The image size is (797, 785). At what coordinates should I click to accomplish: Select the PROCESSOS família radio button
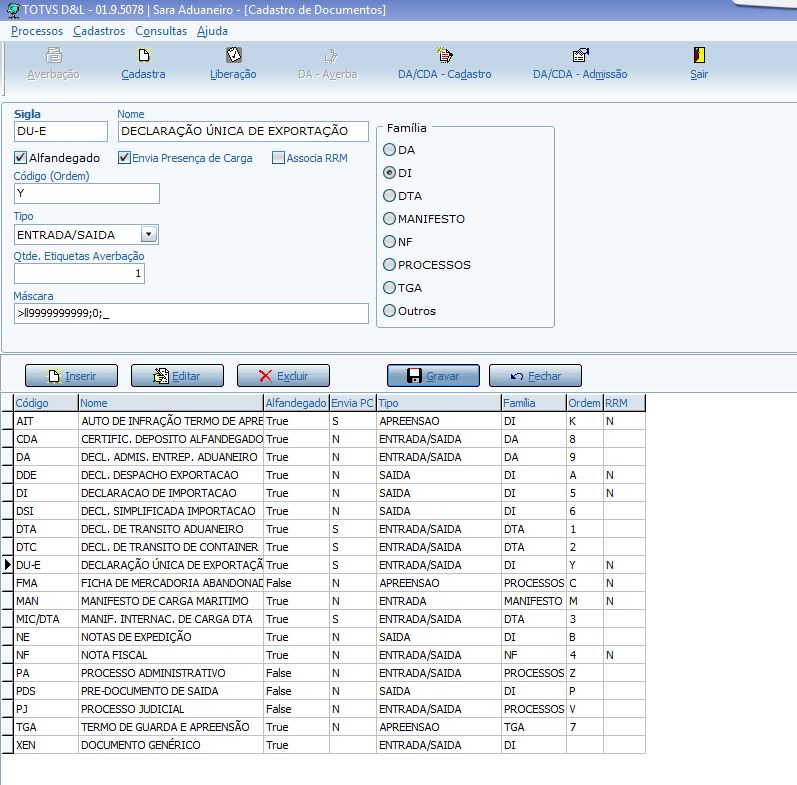click(x=389, y=264)
